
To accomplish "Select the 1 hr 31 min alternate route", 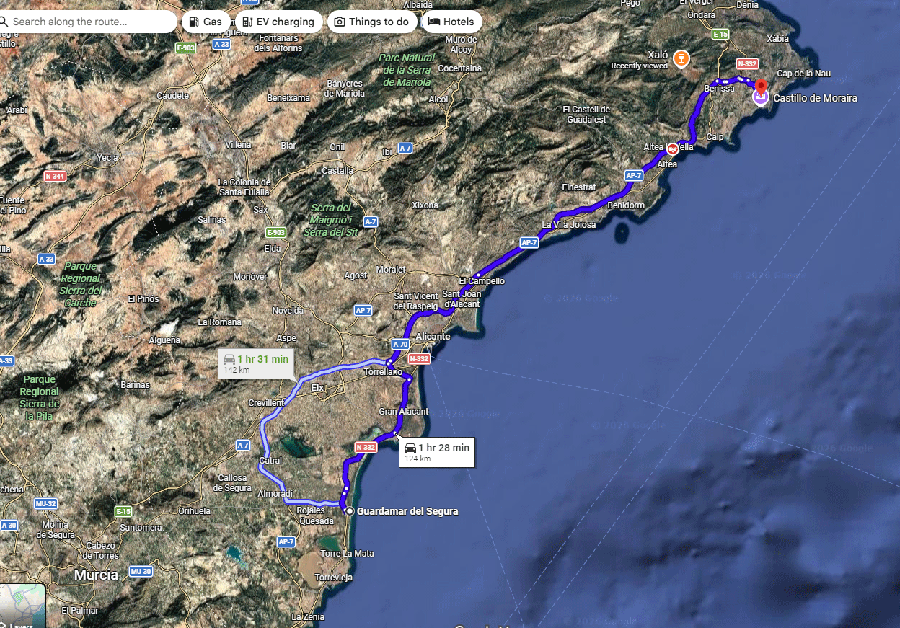I will coord(256,363).
